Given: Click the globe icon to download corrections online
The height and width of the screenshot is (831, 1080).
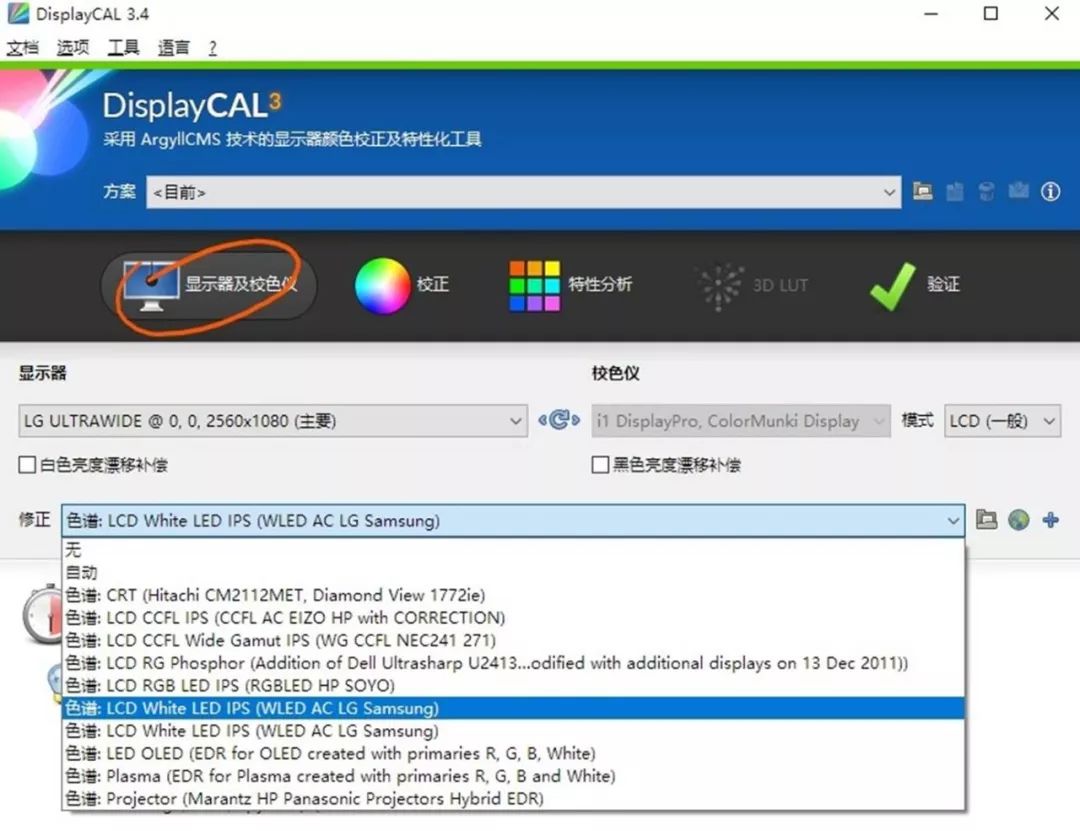Looking at the screenshot, I should click(1019, 520).
